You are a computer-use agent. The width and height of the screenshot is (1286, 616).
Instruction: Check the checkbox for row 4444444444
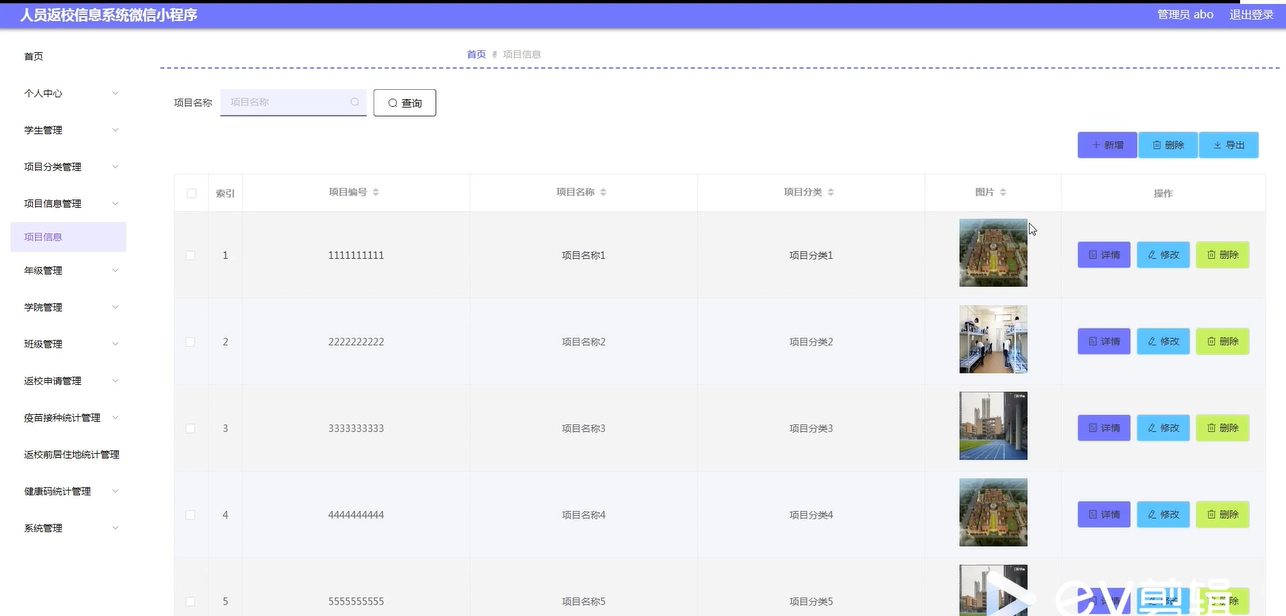(191, 515)
